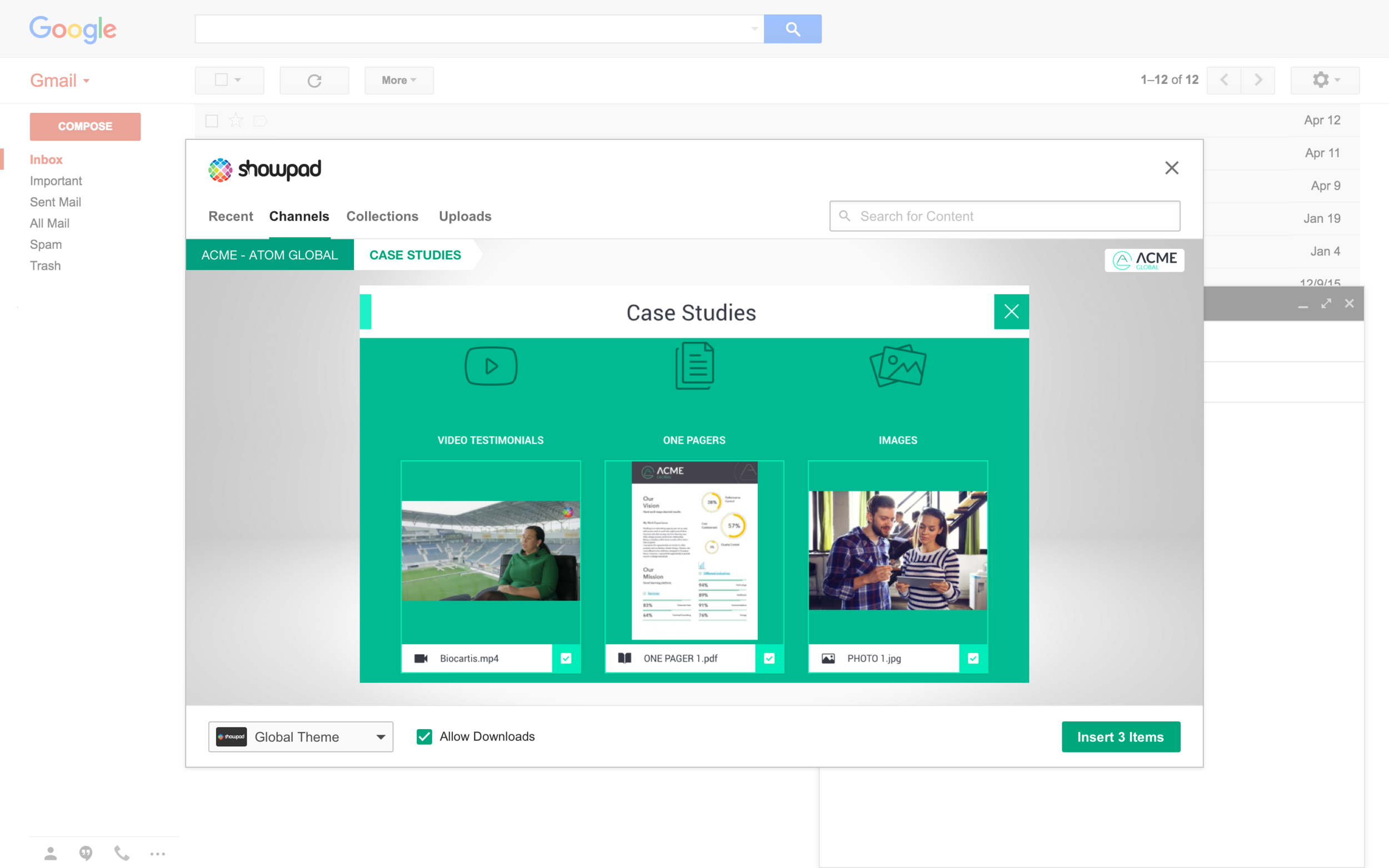Open the Global Theme dropdown
The height and width of the screenshot is (868, 1389).
tap(301, 736)
